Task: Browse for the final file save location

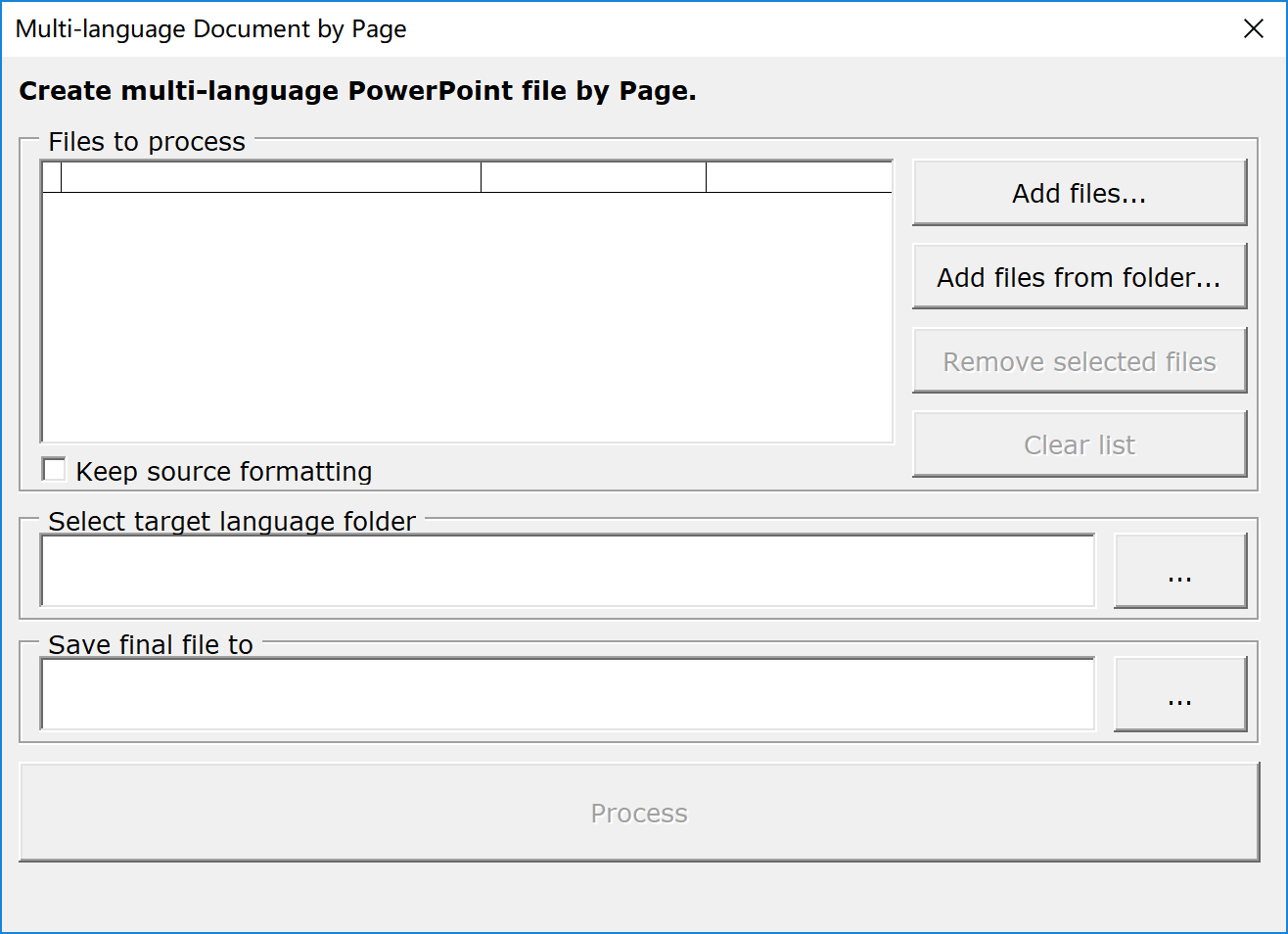Action: pyautogui.click(x=1180, y=694)
